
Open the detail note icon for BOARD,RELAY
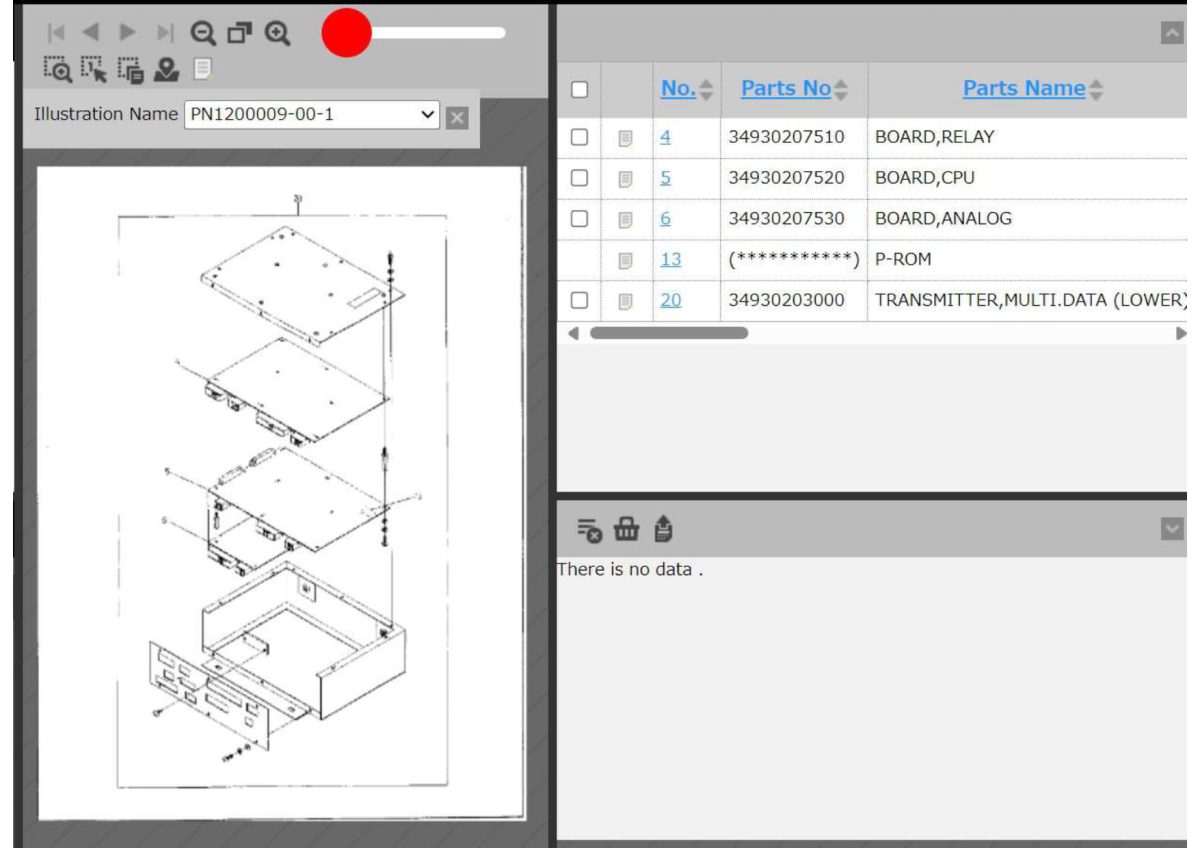[x=626, y=137]
